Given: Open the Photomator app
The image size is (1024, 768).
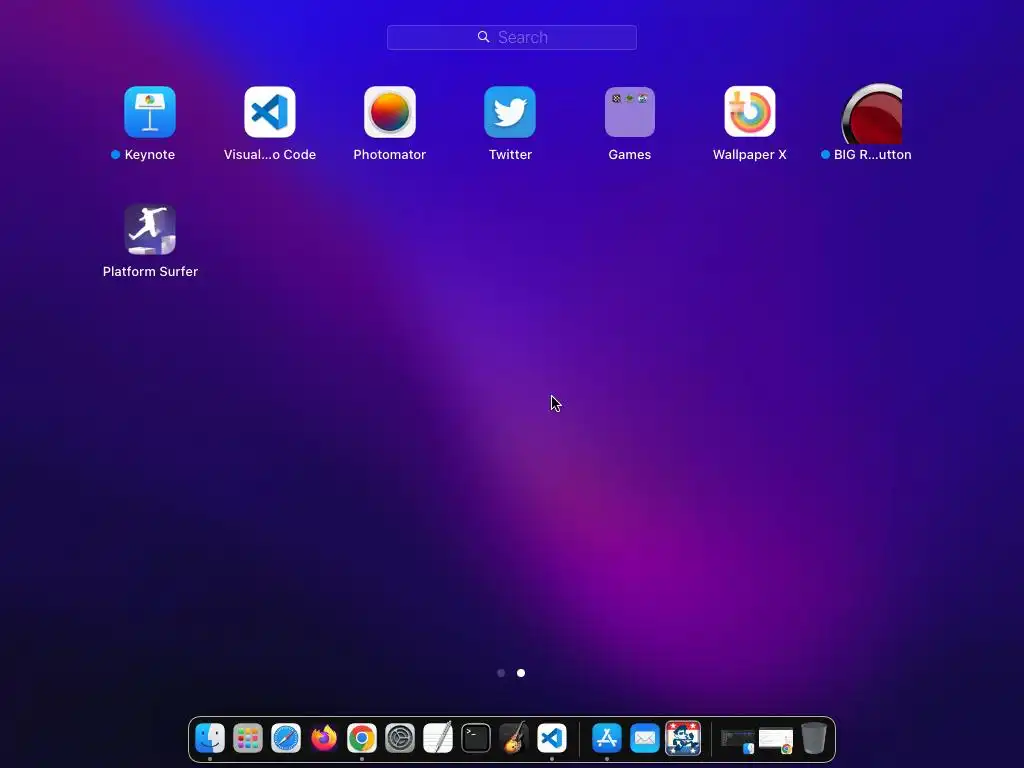Looking at the screenshot, I should coord(390,112).
